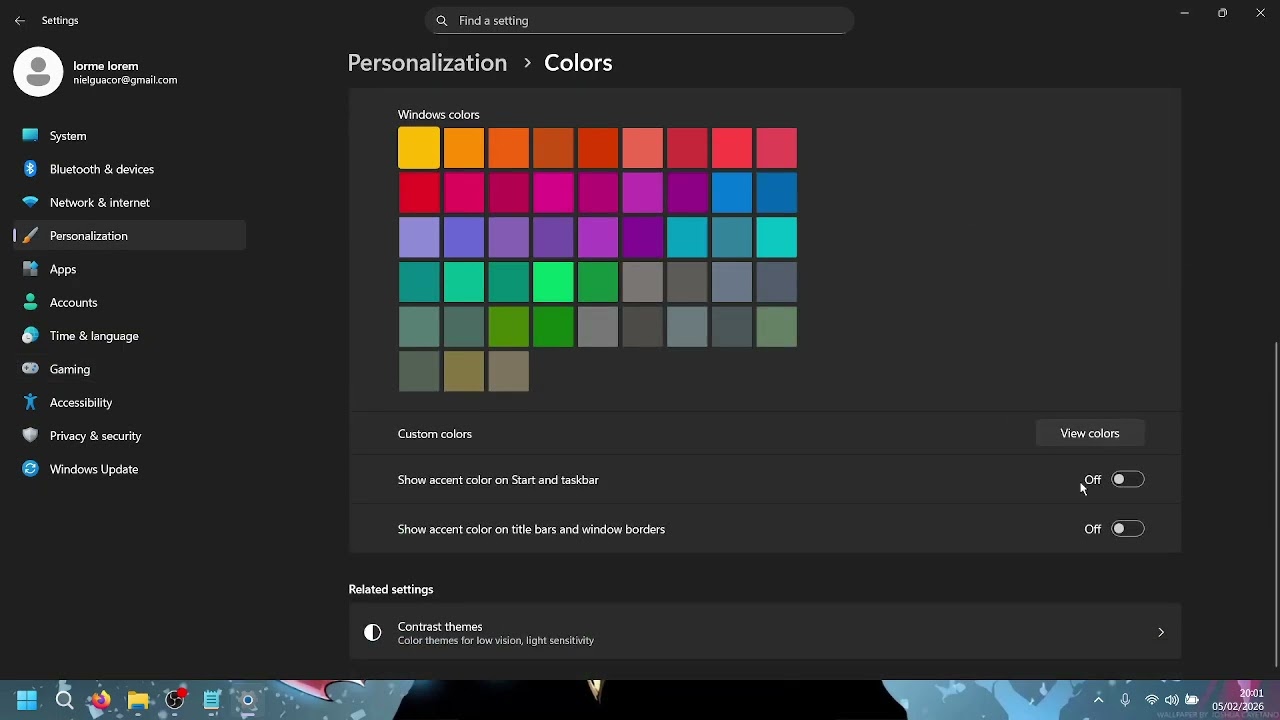Open Network & internet via its Wi-Fi icon

point(30,202)
